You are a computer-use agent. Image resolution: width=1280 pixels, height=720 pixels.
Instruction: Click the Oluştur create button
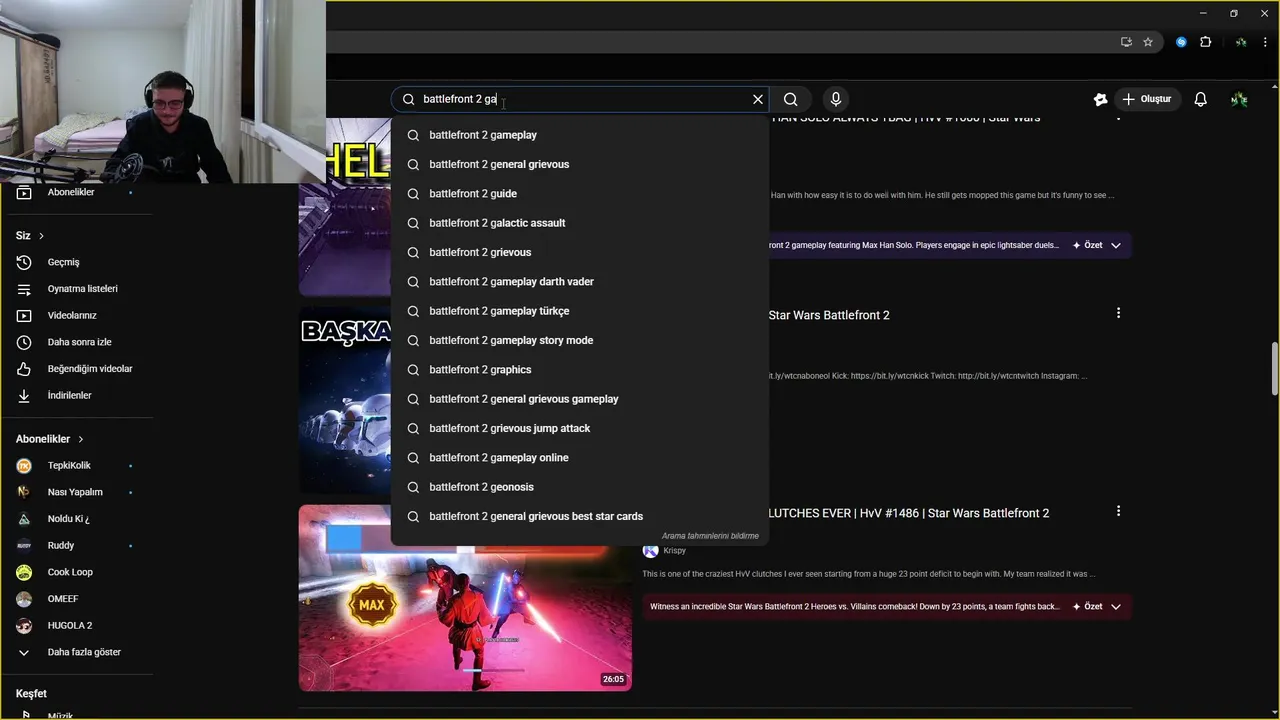(1147, 99)
